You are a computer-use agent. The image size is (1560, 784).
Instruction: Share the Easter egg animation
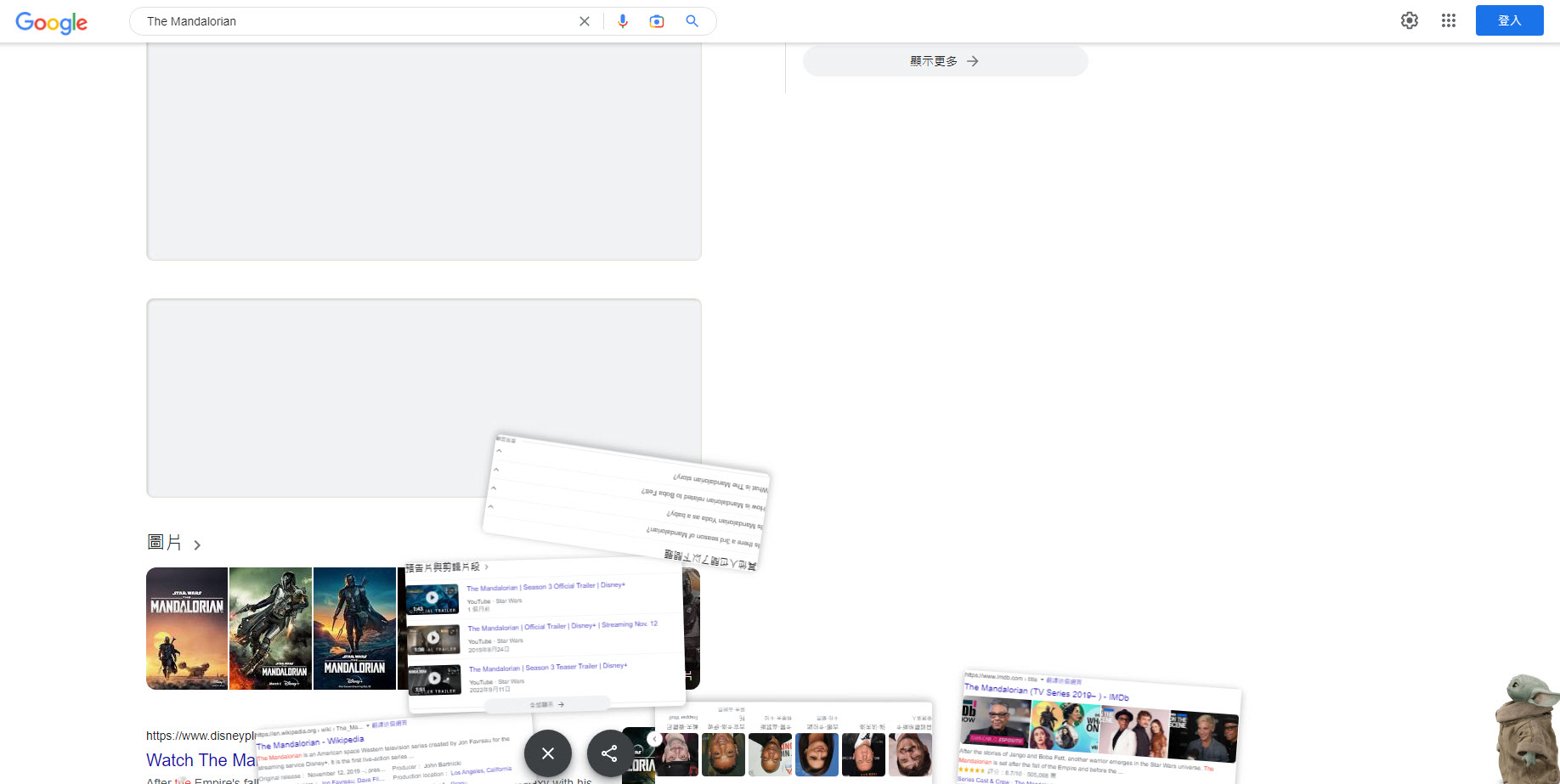tap(609, 753)
